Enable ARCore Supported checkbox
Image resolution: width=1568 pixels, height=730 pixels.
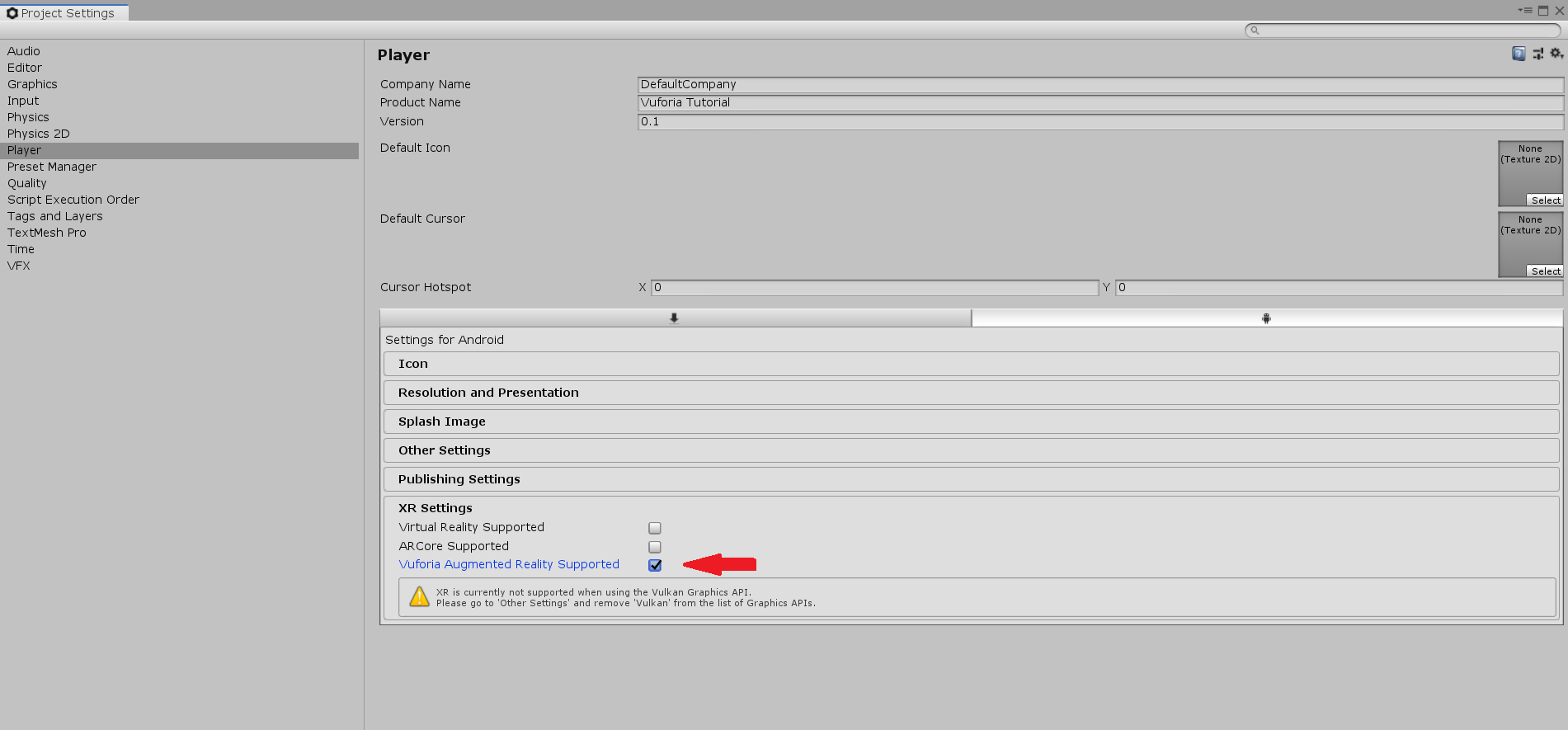pos(655,547)
